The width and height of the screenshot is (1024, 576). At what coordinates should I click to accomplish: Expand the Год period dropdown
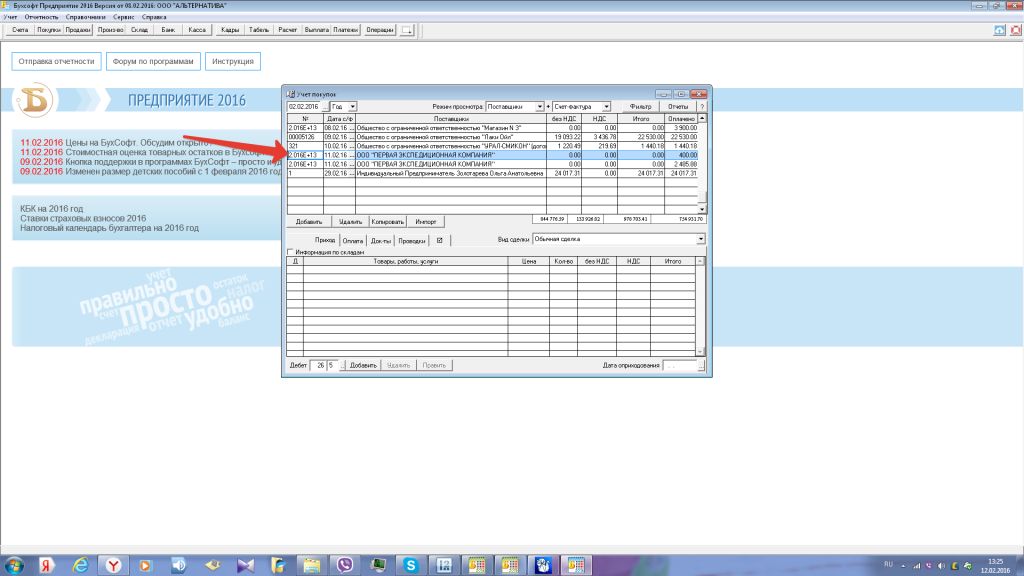(352, 106)
